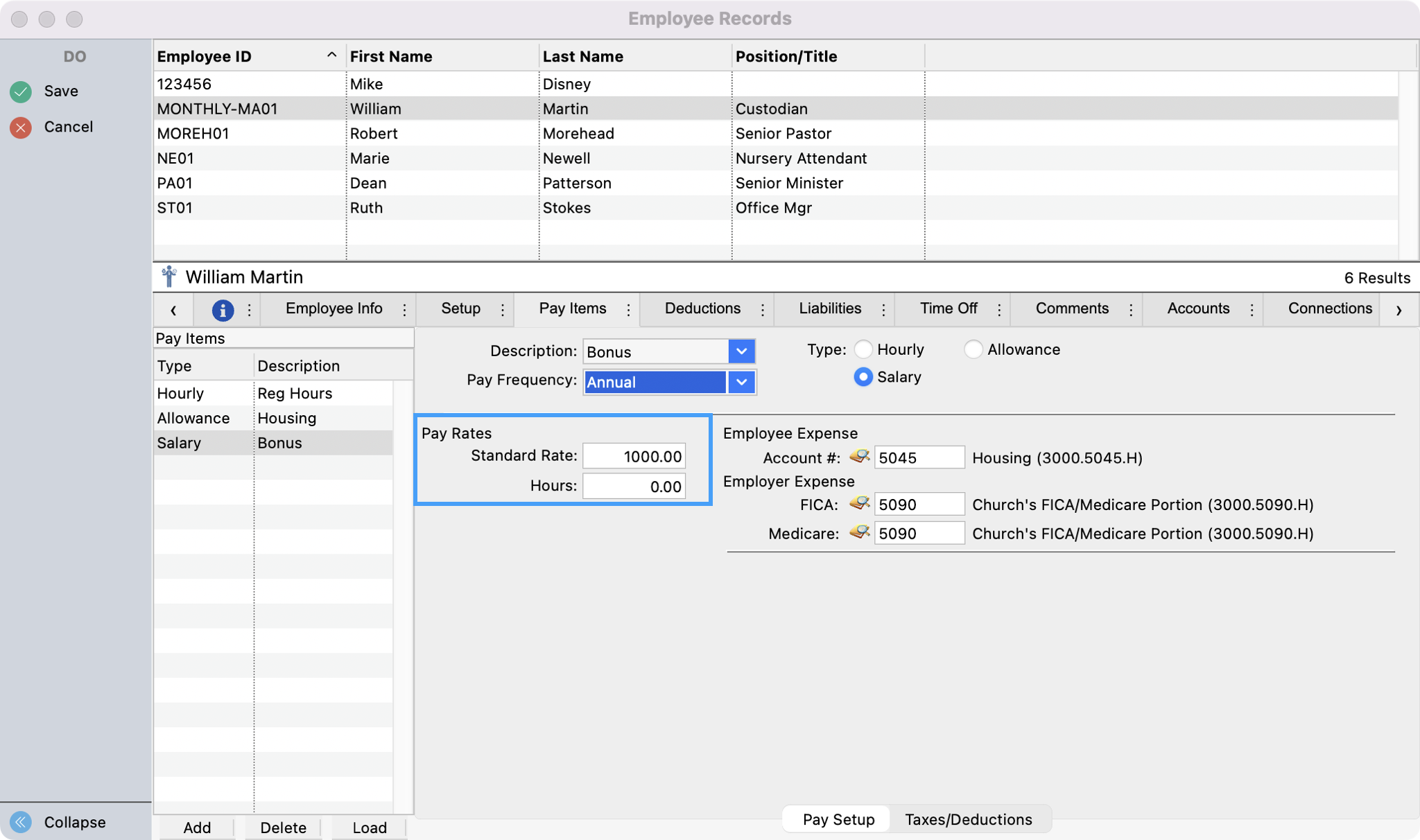Click the green Save checkmark icon
Screen dimensions: 1420x840
(21, 91)
